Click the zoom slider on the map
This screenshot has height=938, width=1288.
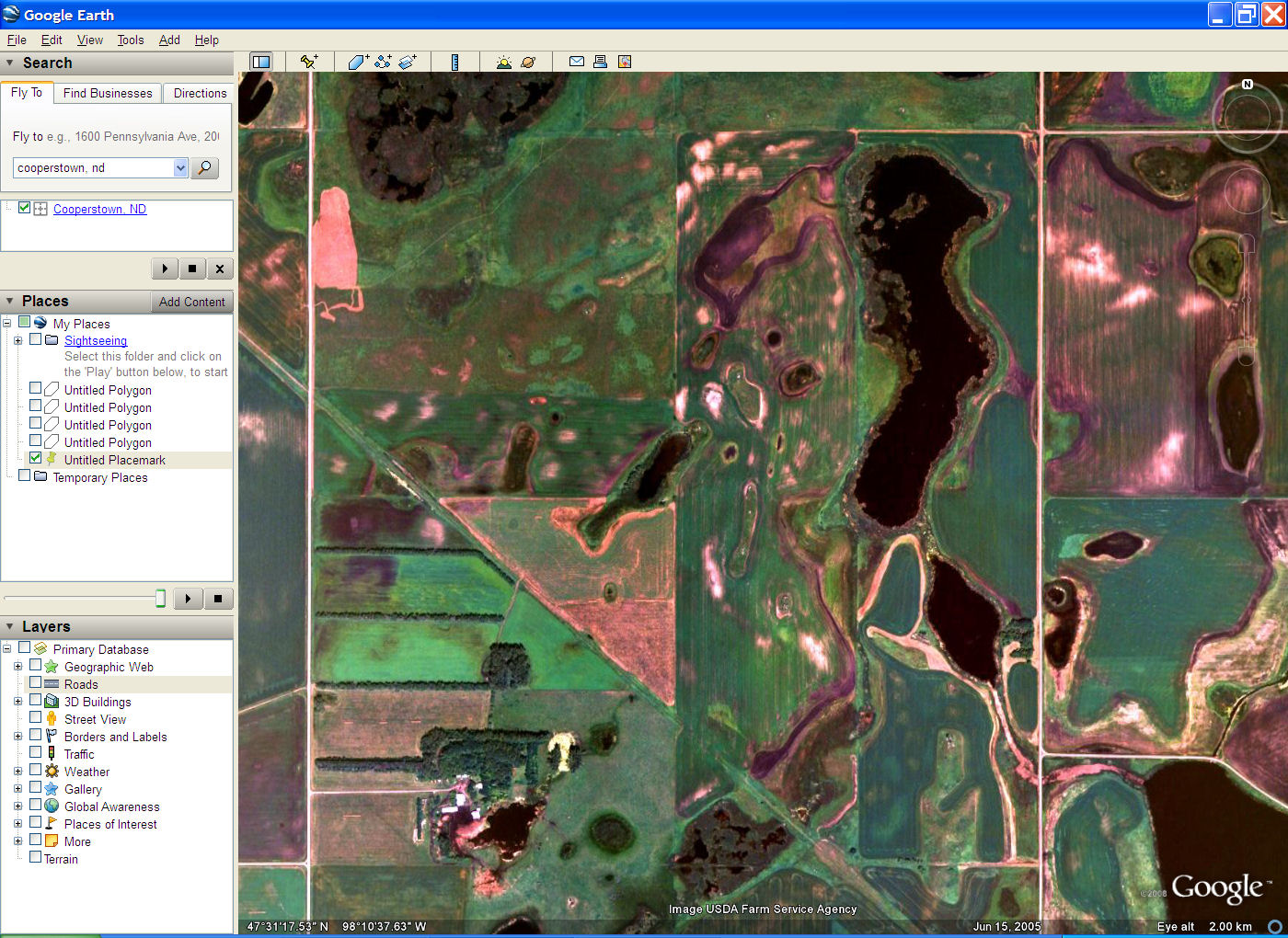pos(1247,300)
